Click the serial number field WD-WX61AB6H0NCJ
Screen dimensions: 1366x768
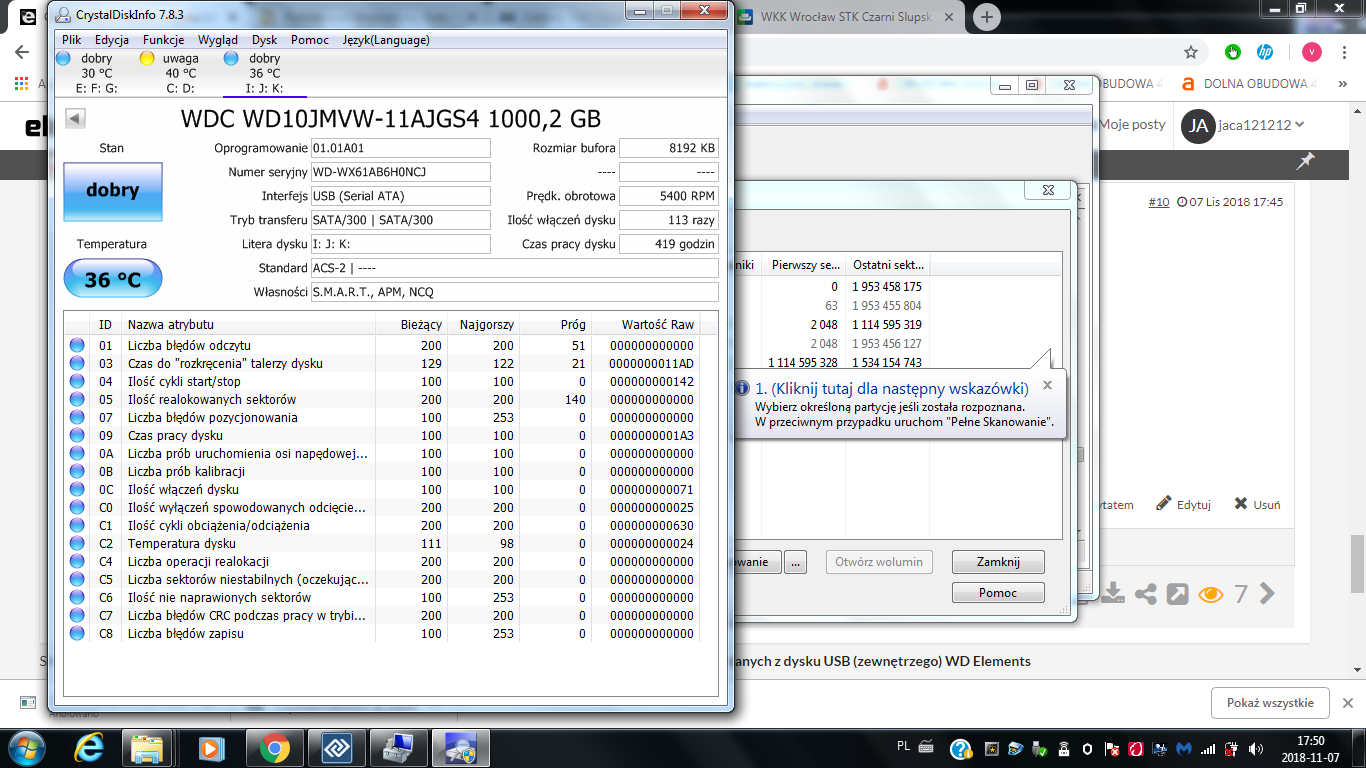[400, 172]
